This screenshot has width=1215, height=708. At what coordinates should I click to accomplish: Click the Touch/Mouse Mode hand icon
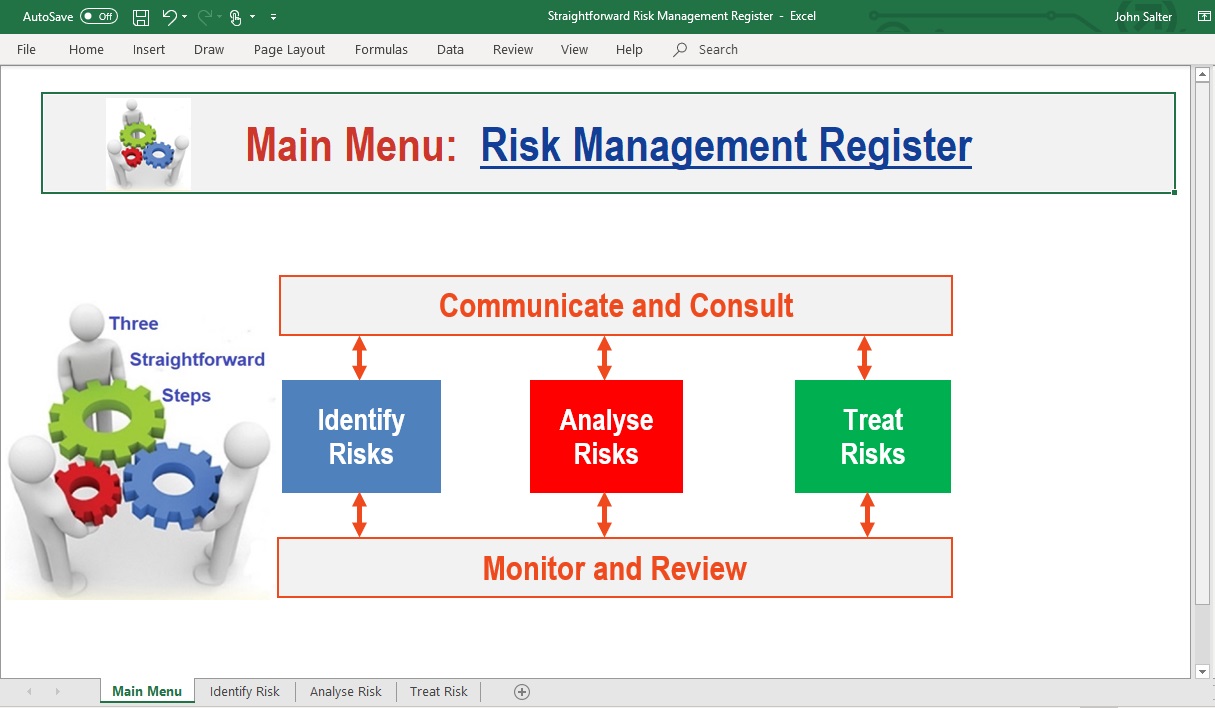pos(236,17)
